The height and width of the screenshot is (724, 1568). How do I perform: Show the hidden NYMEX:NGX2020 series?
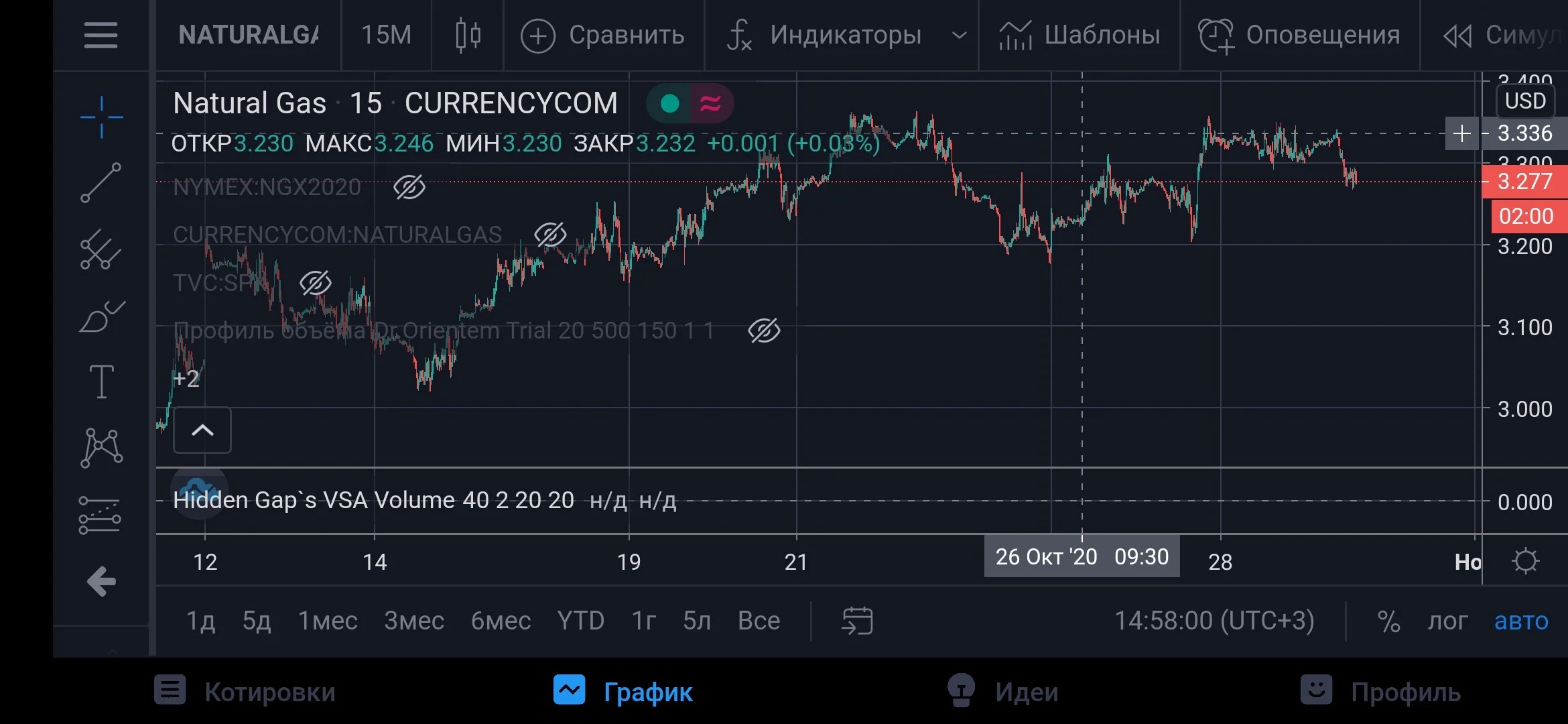[x=409, y=187]
